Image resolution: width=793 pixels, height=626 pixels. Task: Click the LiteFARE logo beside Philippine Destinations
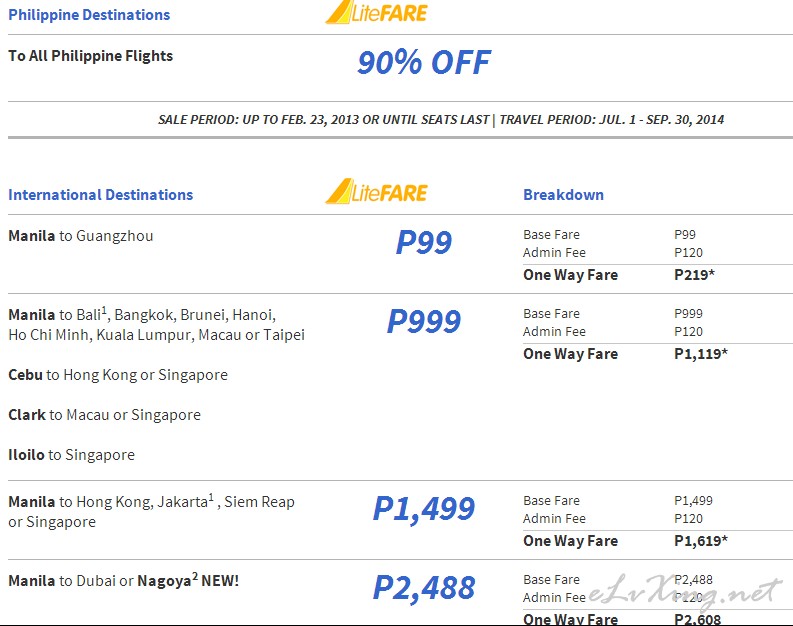click(x=376, y=12)
